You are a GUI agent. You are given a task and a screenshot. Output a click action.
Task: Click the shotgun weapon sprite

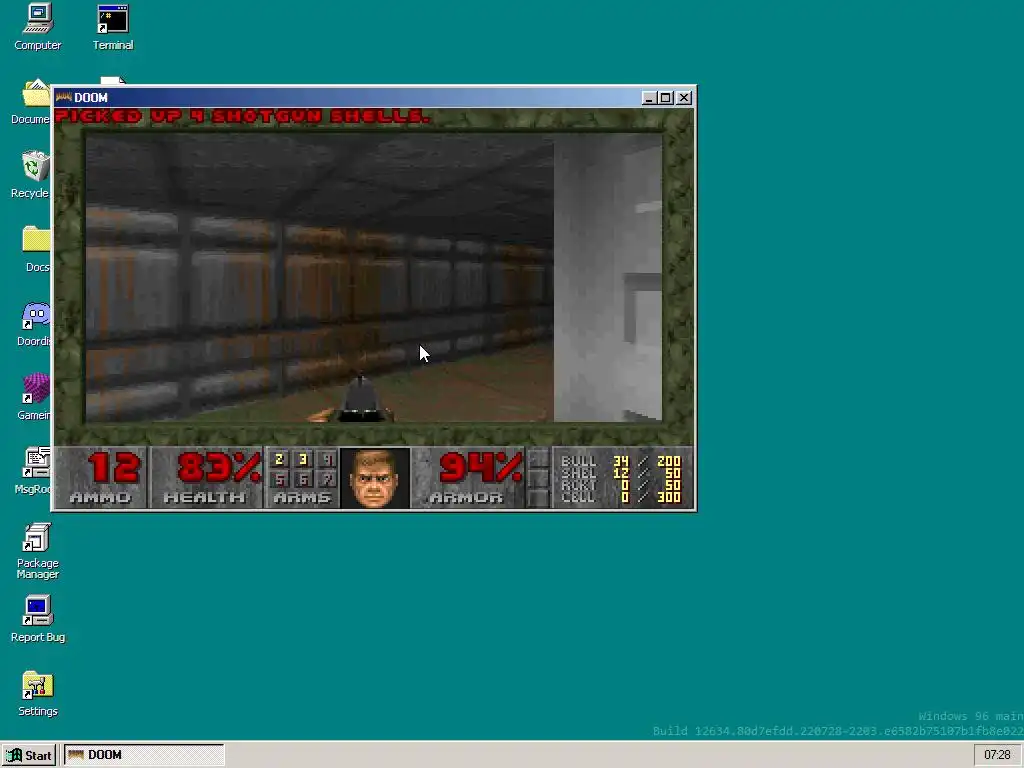click(351, 398)
